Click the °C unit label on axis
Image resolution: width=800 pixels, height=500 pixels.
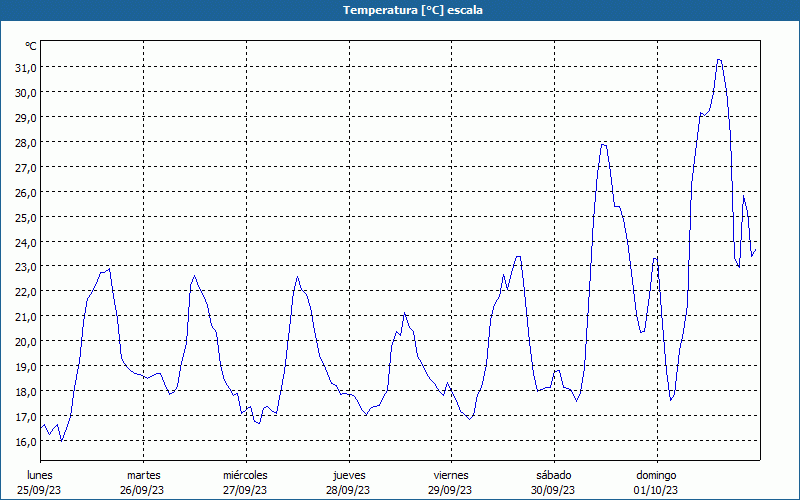(x=31, y=46)
